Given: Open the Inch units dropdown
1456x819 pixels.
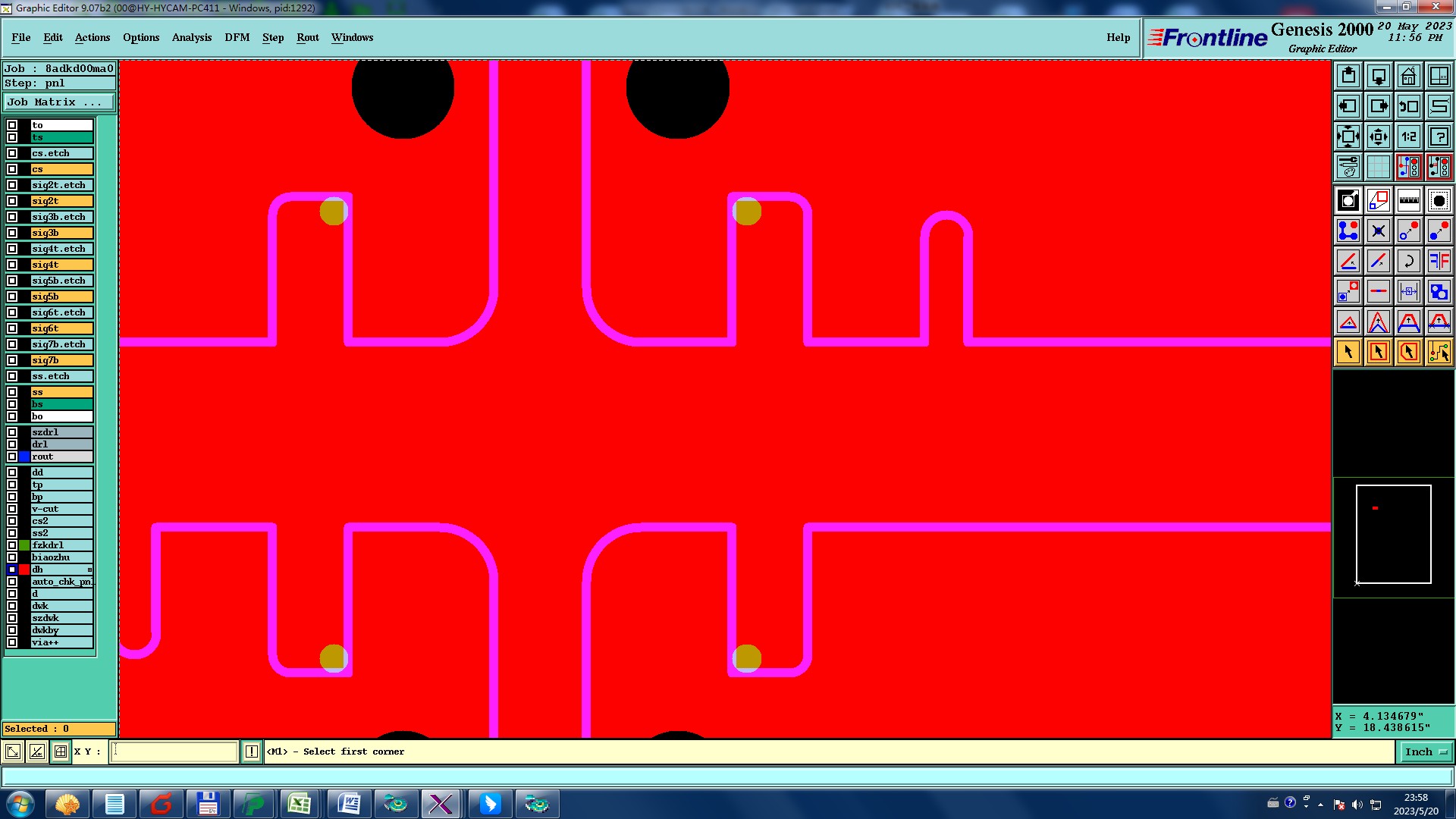Looking at the screenshot, I should [1426, 752].
